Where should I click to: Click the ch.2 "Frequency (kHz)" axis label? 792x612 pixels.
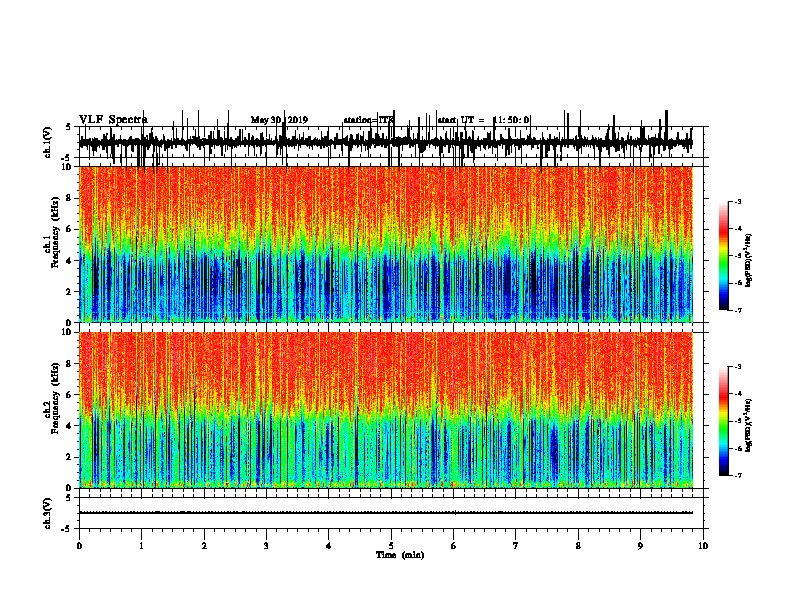(x=55, y=398)
